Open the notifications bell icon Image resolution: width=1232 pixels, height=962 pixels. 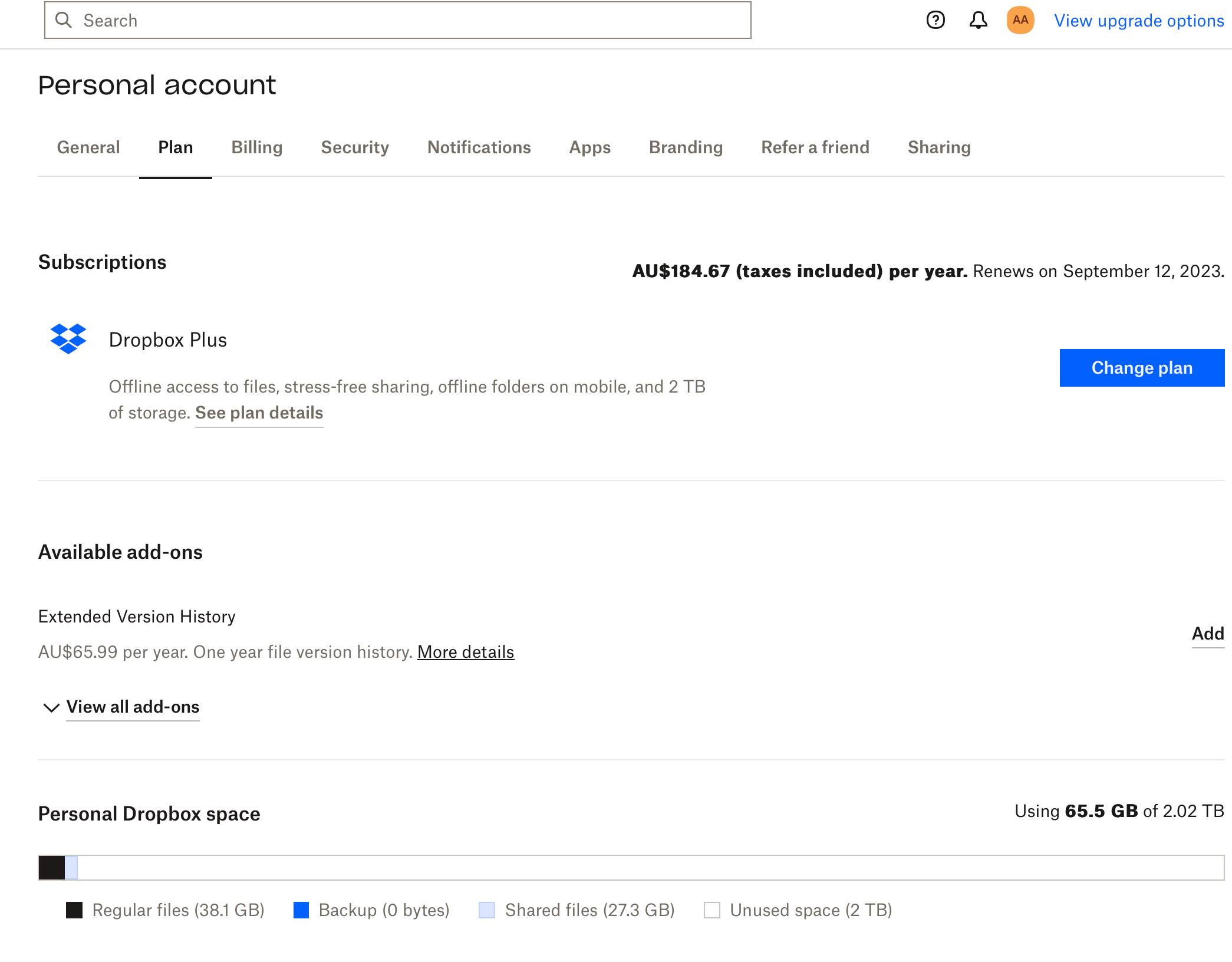pyautogui.click(x=979, y=21)
